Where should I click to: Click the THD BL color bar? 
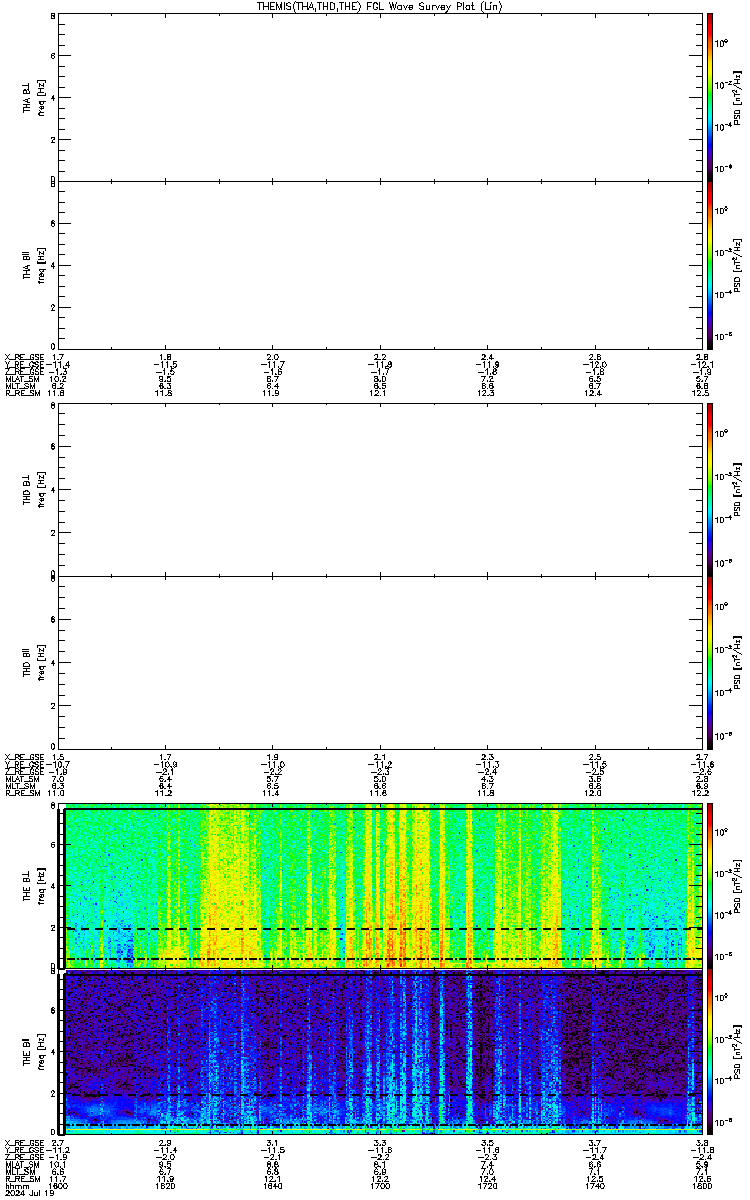pyautogui.click(x=710, y=490)
